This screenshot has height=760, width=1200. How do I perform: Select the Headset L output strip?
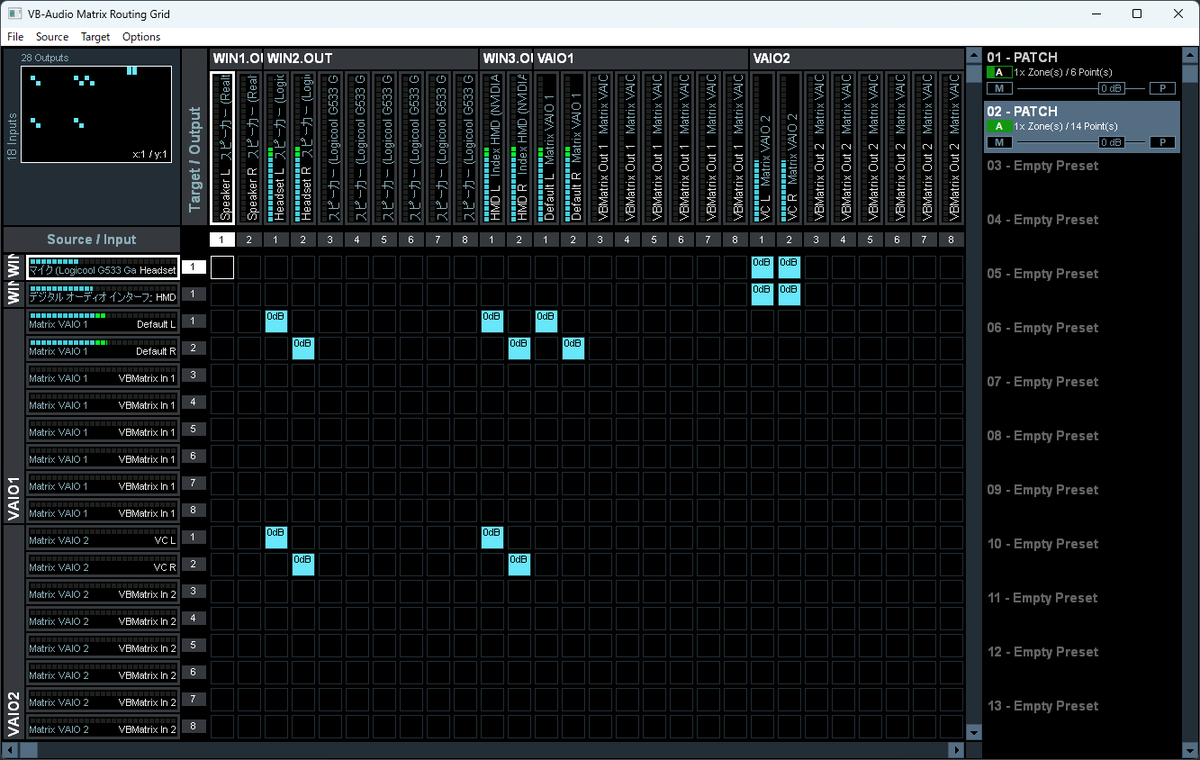[276, 148]
